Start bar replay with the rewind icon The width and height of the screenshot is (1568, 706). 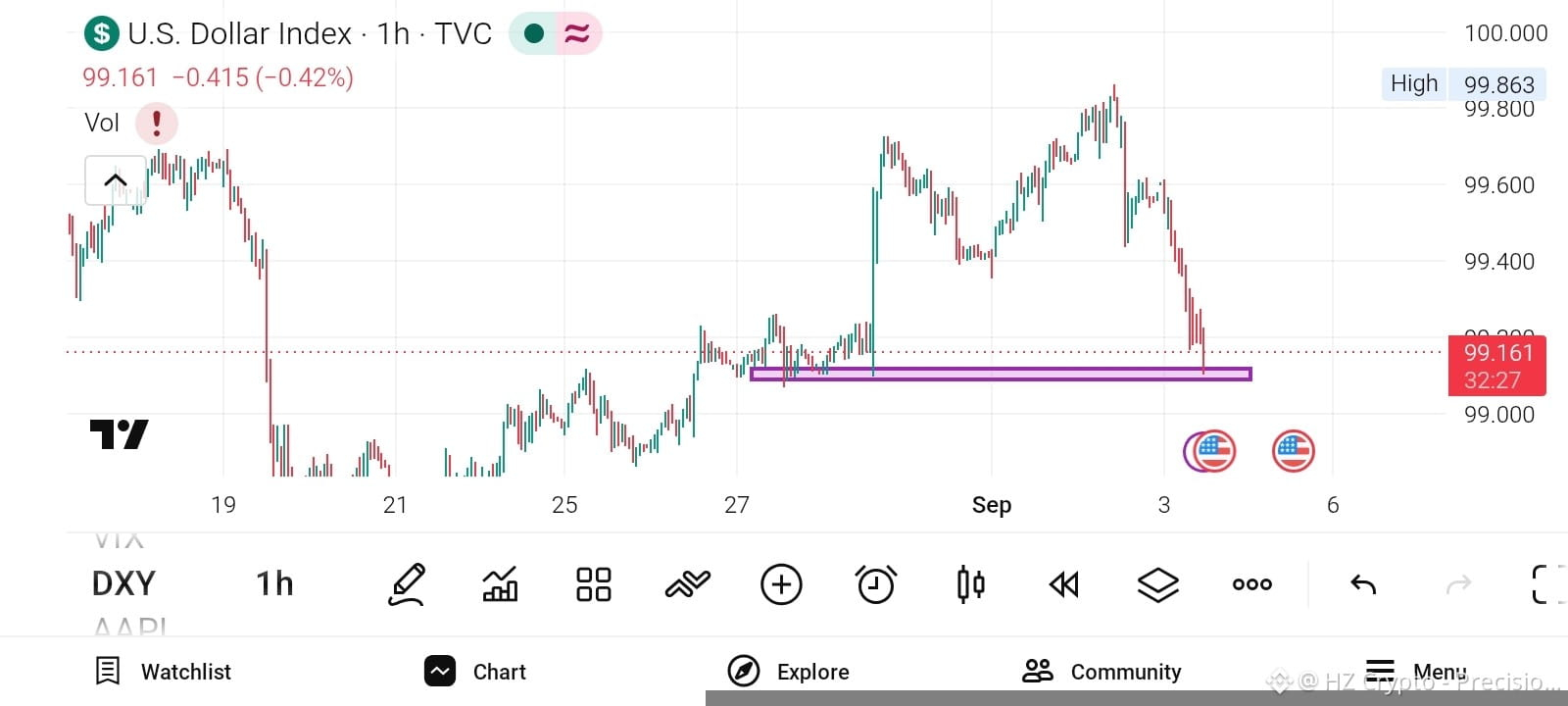[1063, 584]
